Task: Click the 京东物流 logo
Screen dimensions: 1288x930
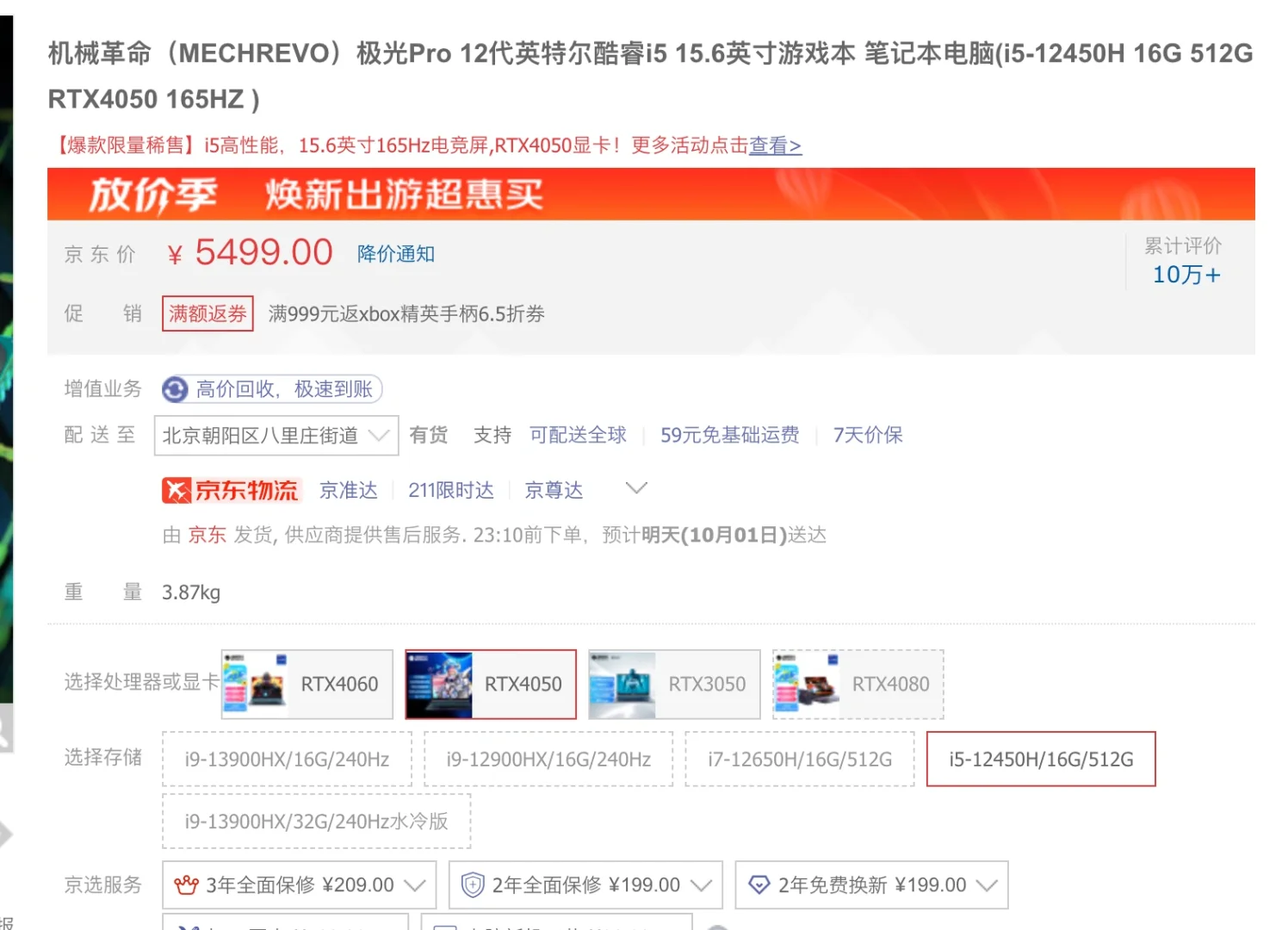Action: [231, 491]
